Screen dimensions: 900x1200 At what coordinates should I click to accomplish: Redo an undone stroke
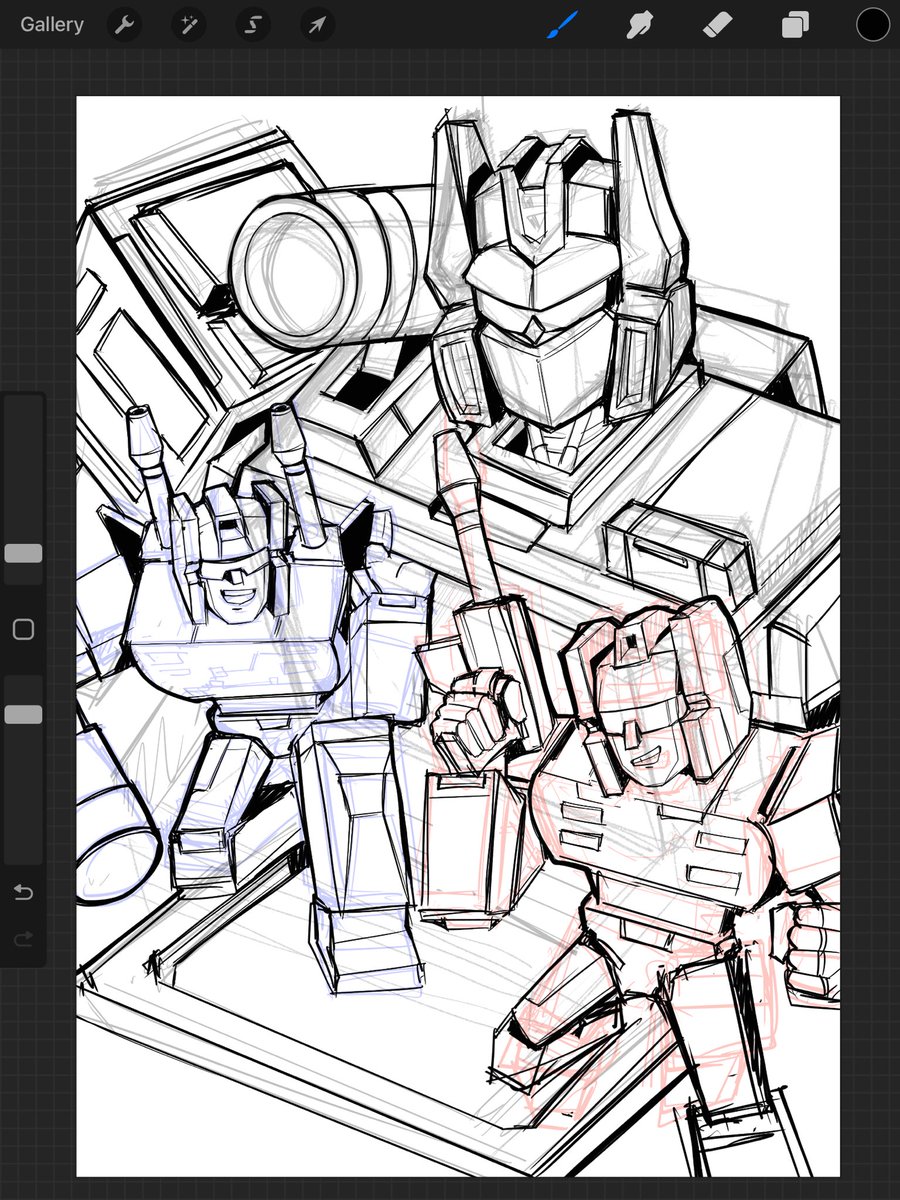click(23, 938)
